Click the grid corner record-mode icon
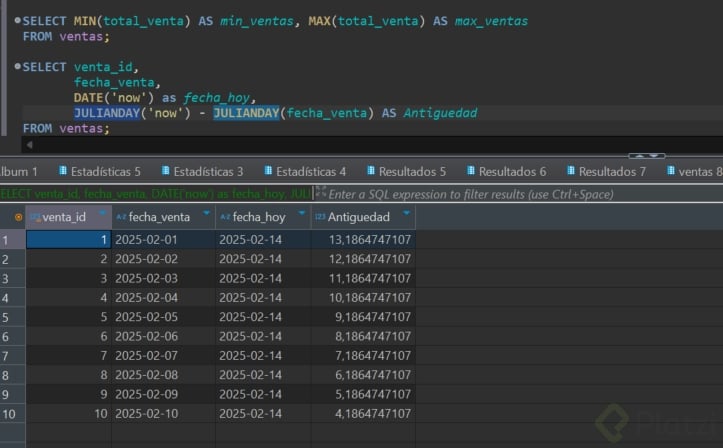The width and height of the screenshot is (723, 448). point(18,217)
